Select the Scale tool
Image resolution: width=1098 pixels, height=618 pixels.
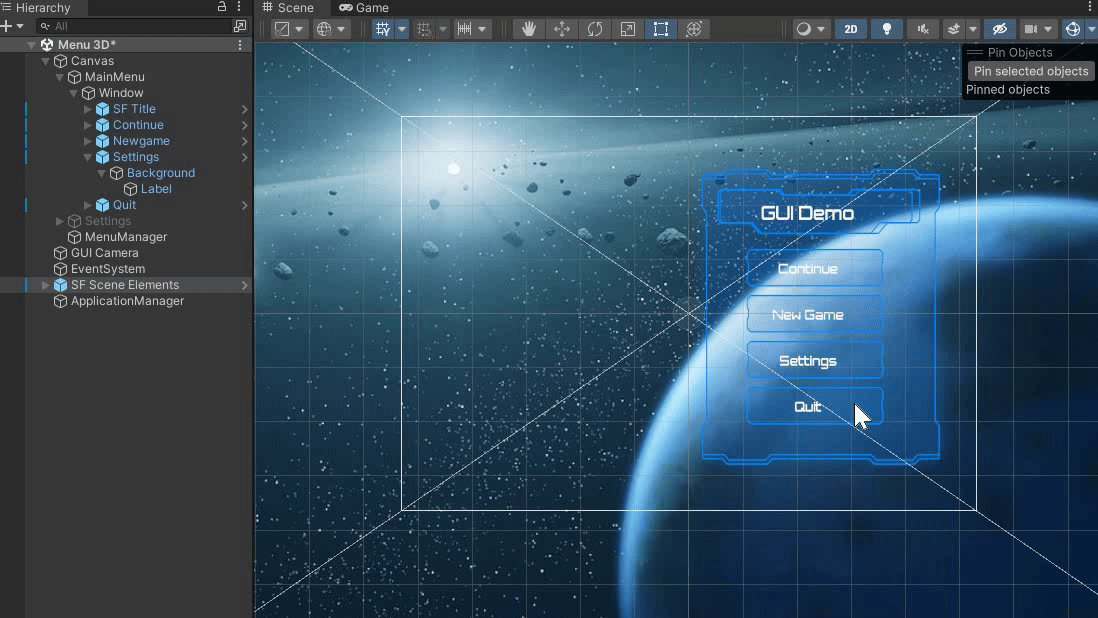point(627,29)
